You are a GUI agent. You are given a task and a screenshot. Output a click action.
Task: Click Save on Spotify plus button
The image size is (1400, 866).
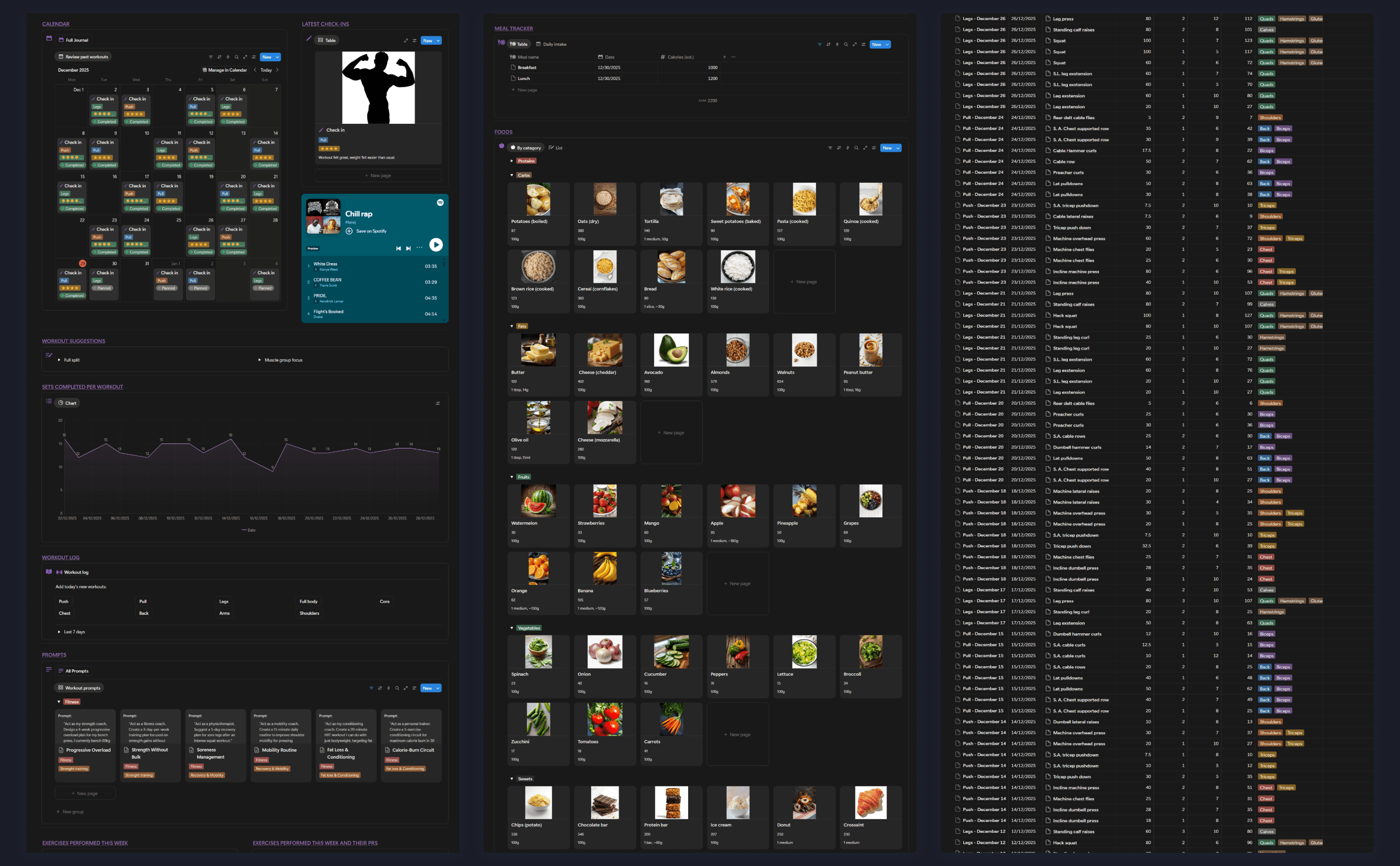pos(349,231)
